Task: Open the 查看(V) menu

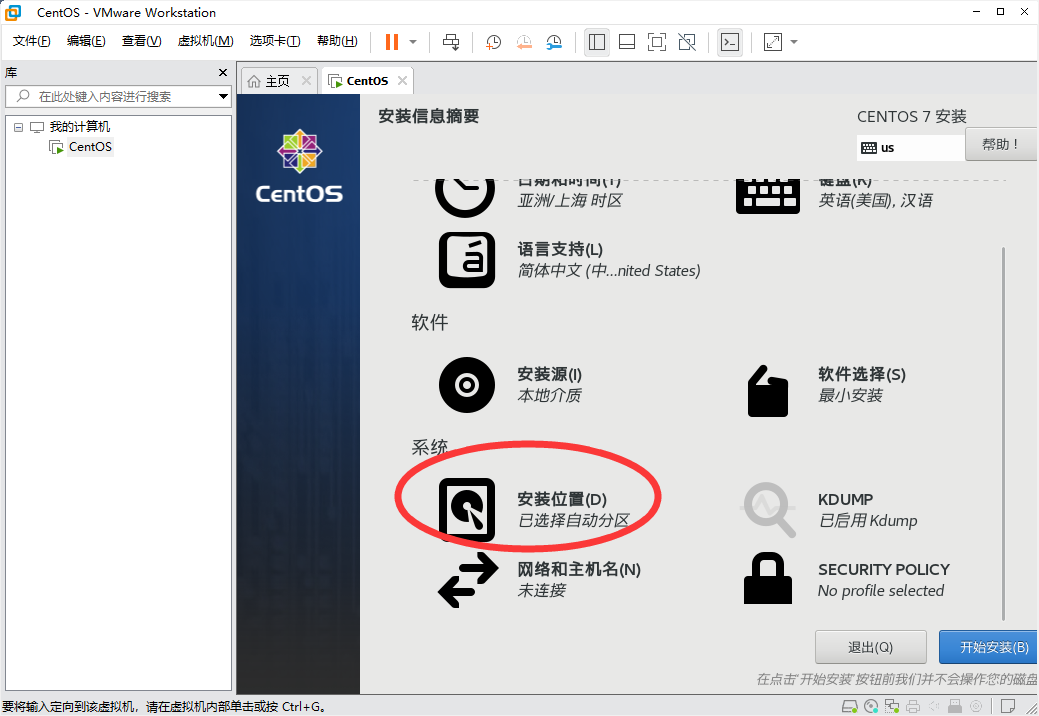Action: (x=141, y=41)
